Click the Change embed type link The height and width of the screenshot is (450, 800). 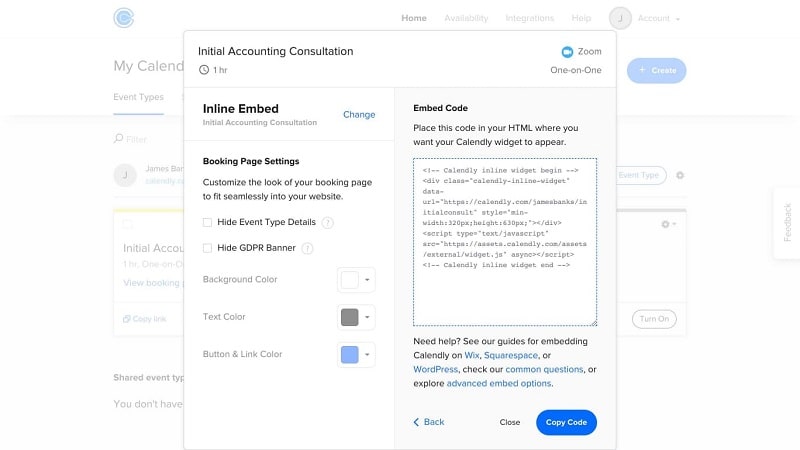point(359,114)
